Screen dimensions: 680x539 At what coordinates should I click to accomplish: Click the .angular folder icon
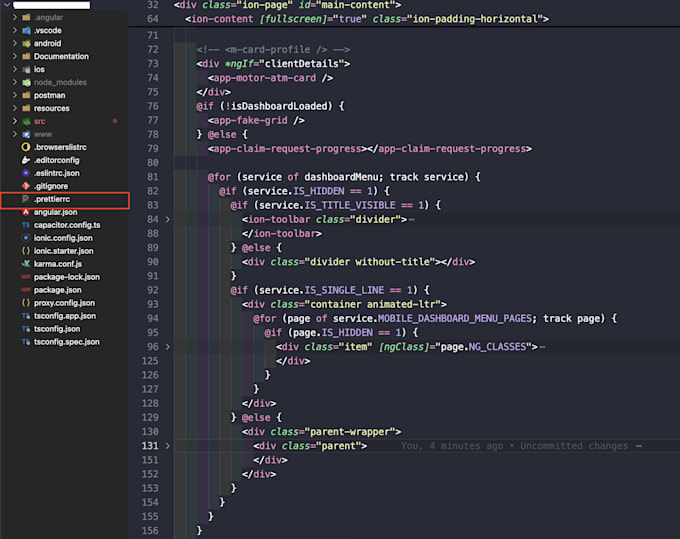(x=26, y=17)
